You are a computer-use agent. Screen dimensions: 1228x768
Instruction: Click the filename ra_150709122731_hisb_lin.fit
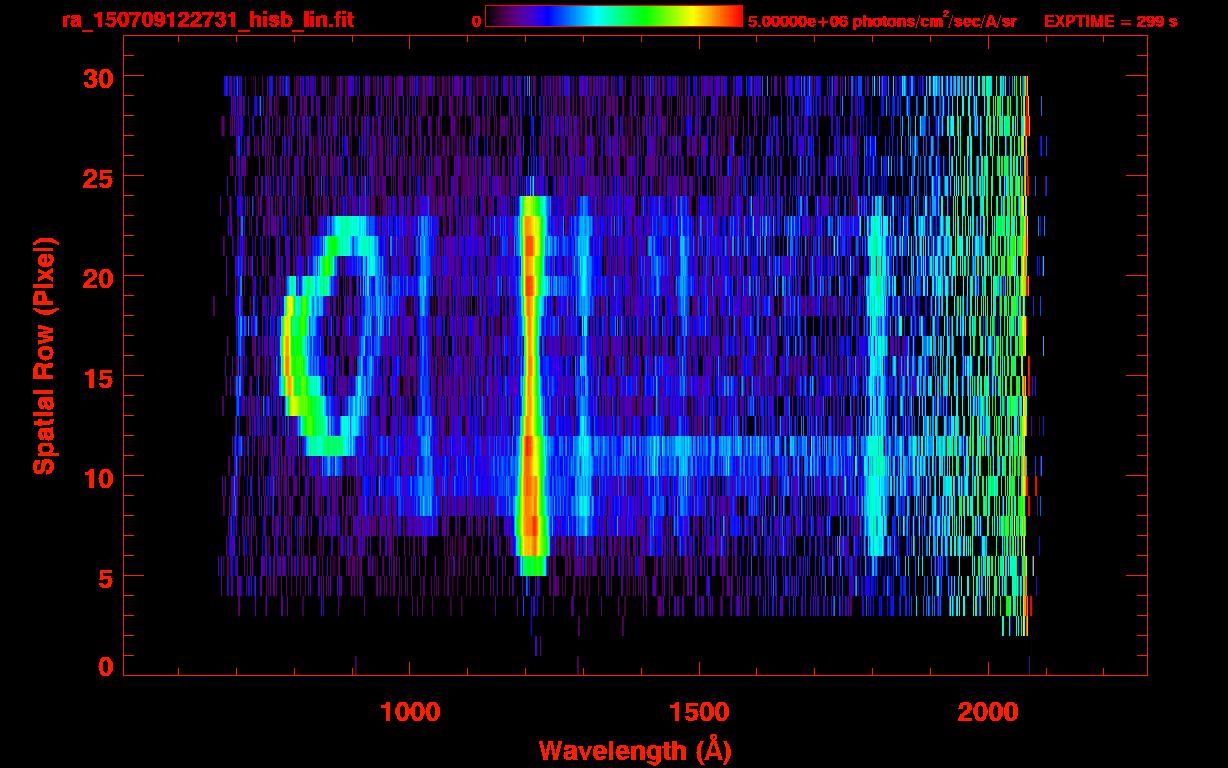point(207,20)
